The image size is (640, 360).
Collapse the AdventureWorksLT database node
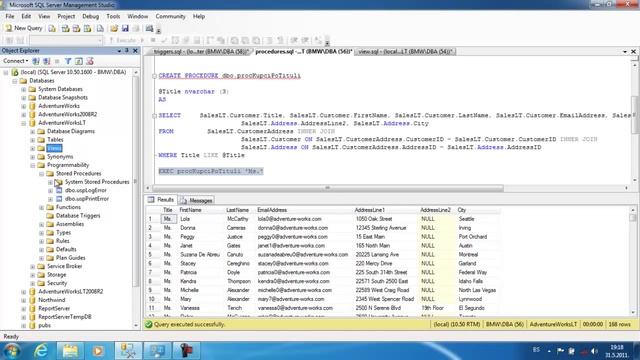pos(24,123)
